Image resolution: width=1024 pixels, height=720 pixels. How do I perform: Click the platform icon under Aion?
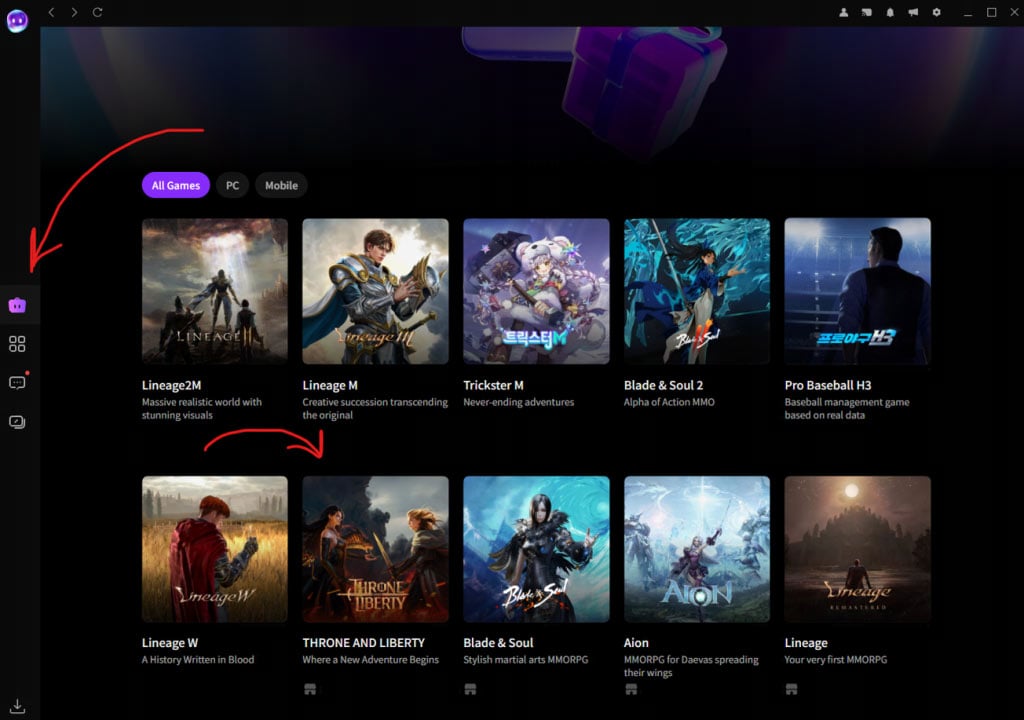point(631,689)
